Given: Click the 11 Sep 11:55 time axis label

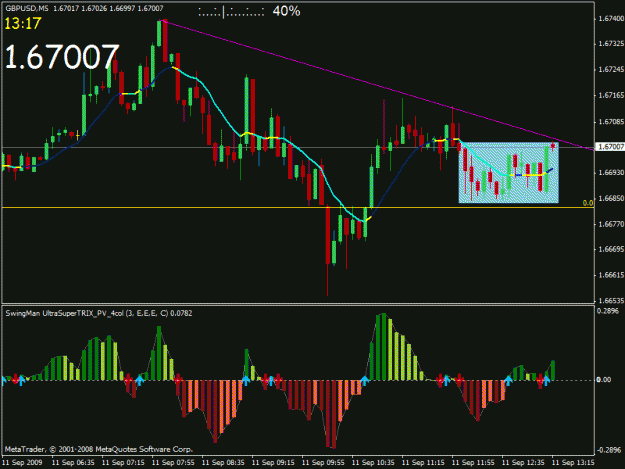Looking at the screenshot, I should 473,462.
